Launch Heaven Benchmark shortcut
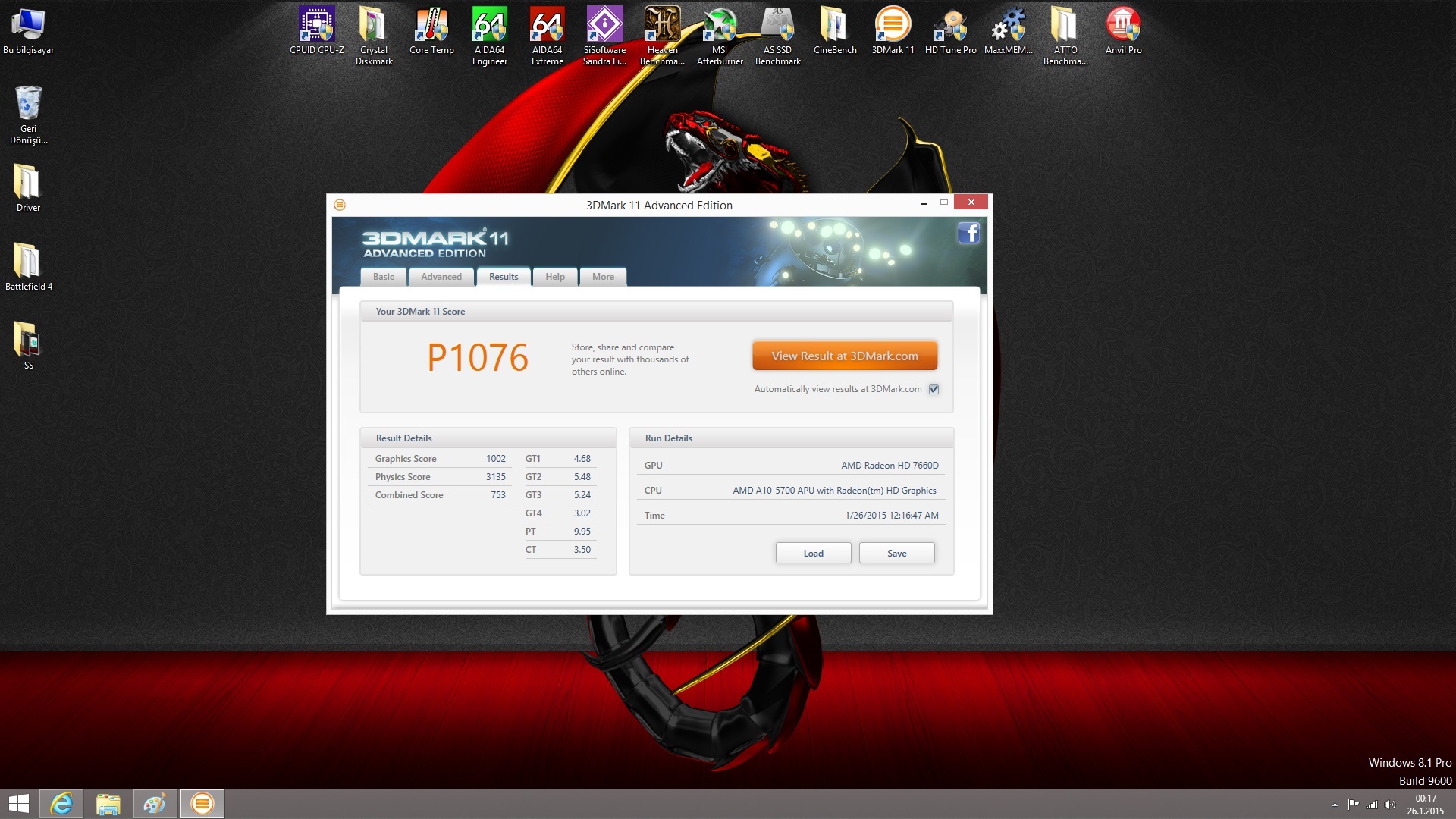Image resolution: width=1456 pixels, height=819 pixels. 662,36
